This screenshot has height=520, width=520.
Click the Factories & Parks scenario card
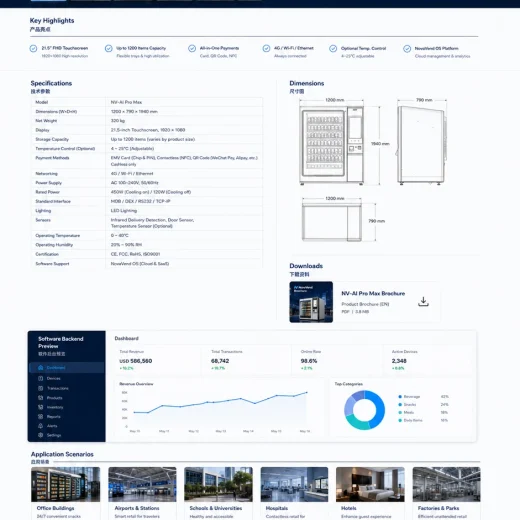(x=446, y=493)
